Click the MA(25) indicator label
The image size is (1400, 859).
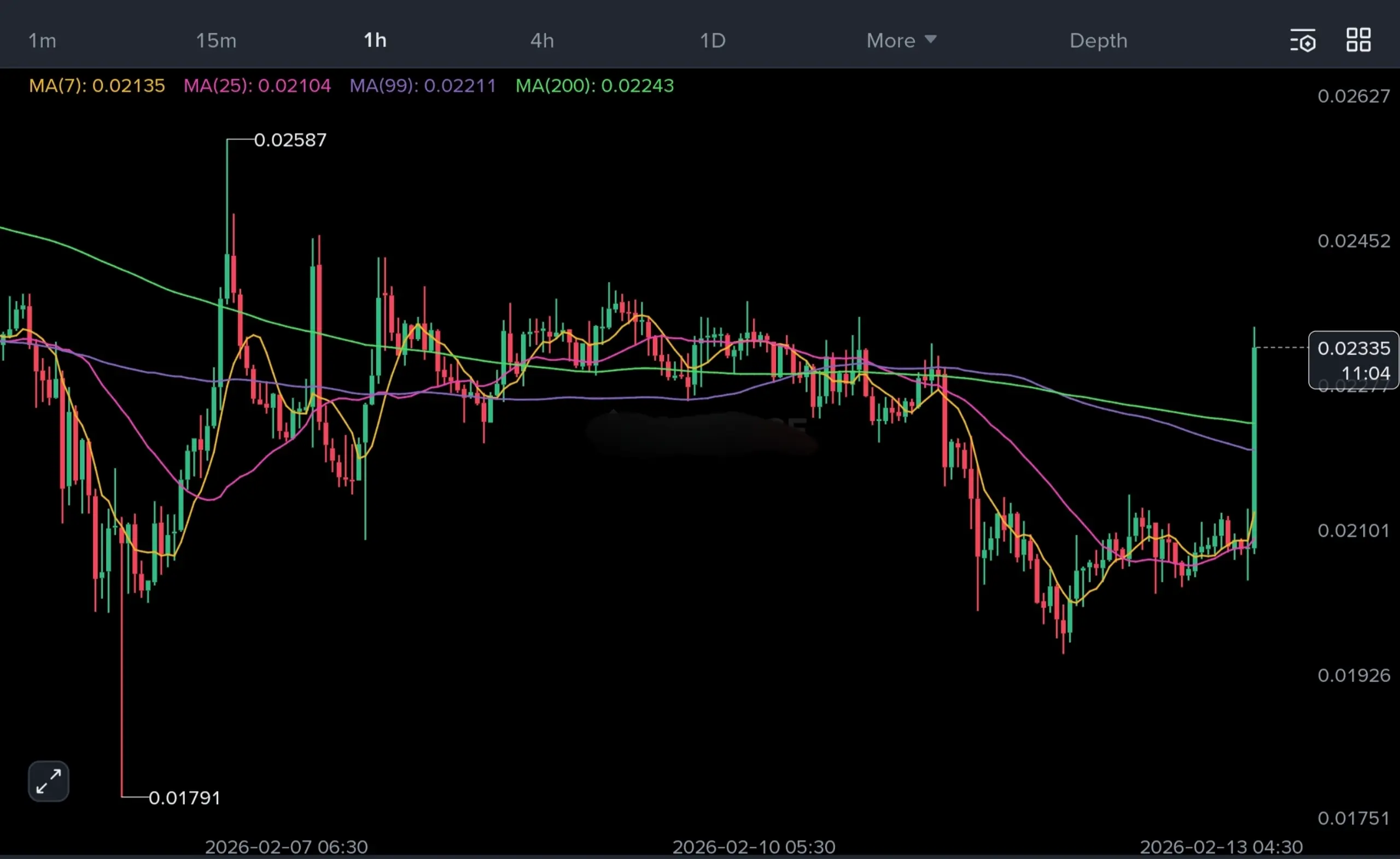pos(257,86)
